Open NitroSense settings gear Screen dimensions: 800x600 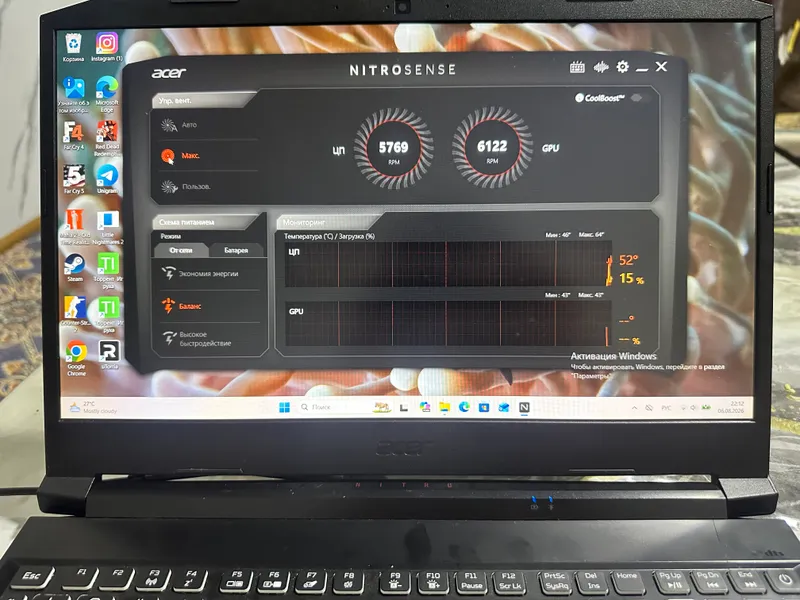click(x=622, y=67)
